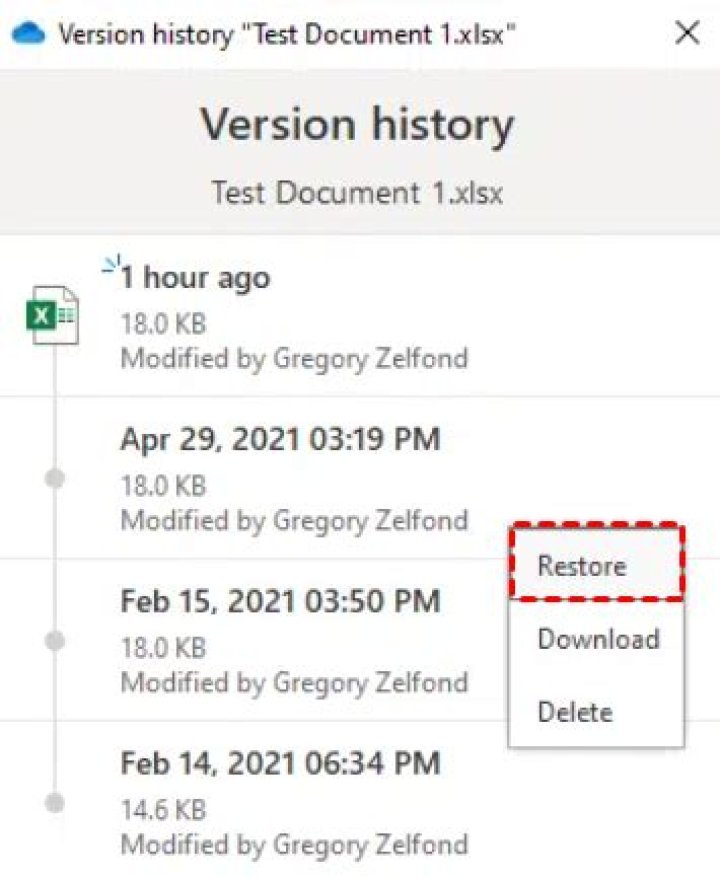Screen dimensions: 720x878
Task: Click 'Modified by Gregory Zelfond' under Apr 29 version
Action: pos(294,521)
